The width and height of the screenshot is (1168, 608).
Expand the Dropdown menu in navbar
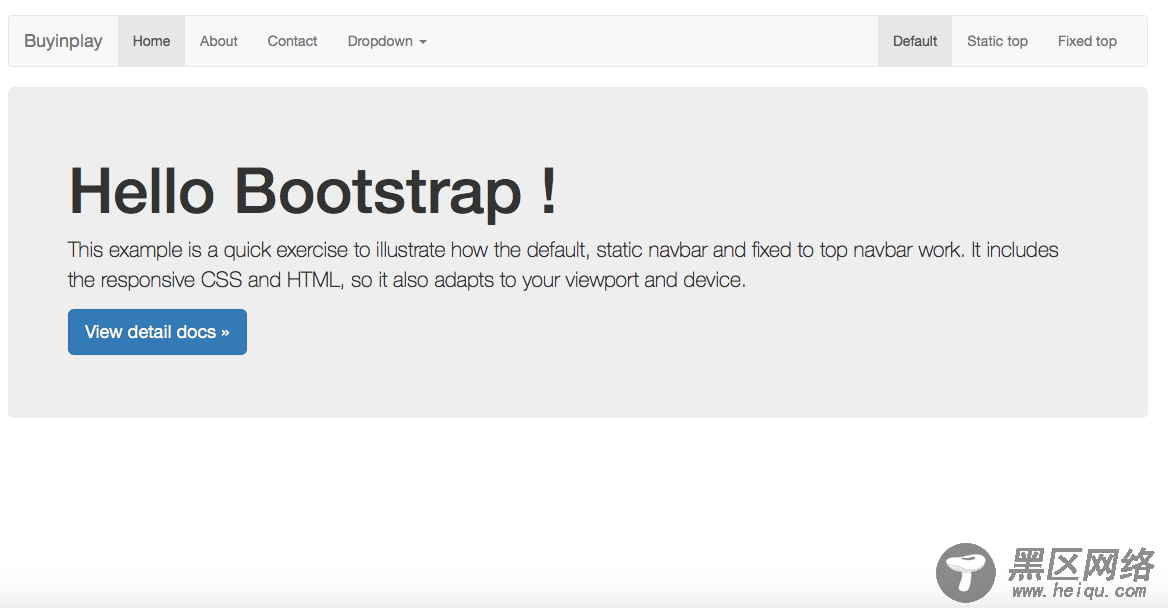point(387,41)
